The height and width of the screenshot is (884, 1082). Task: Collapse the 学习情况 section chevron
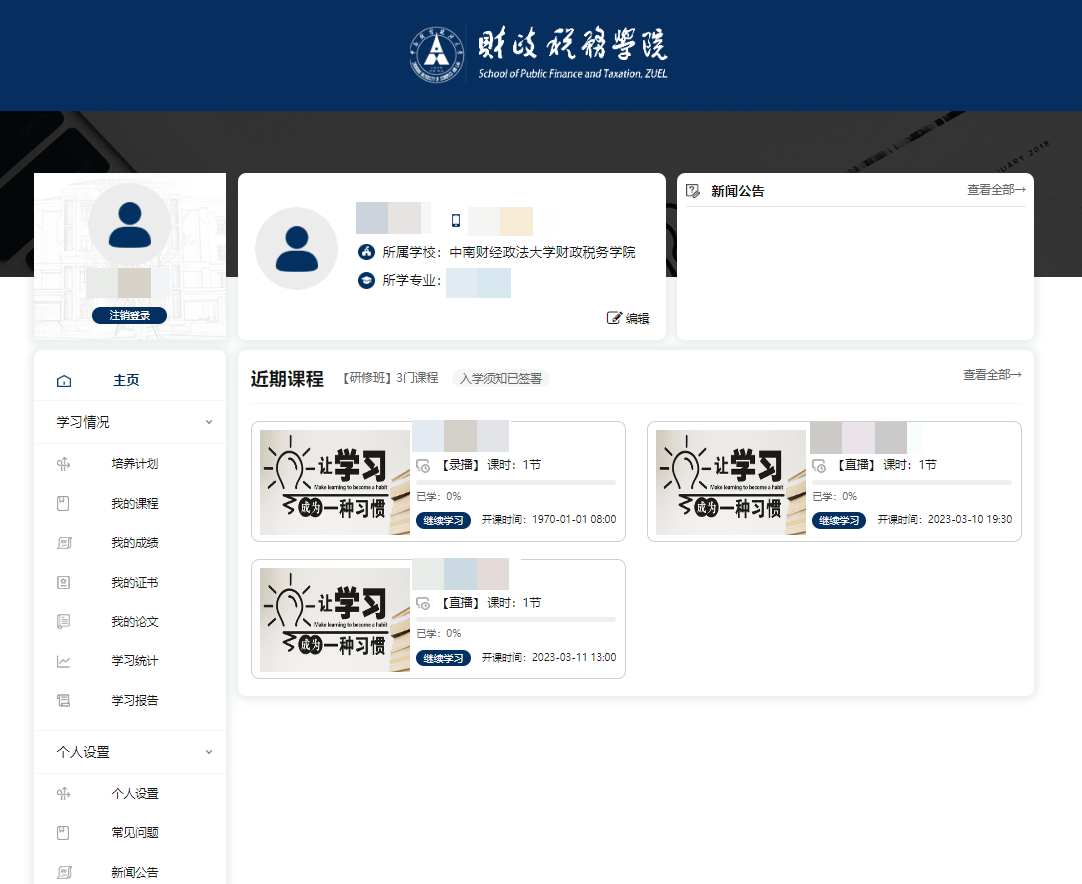click(209, 423)
